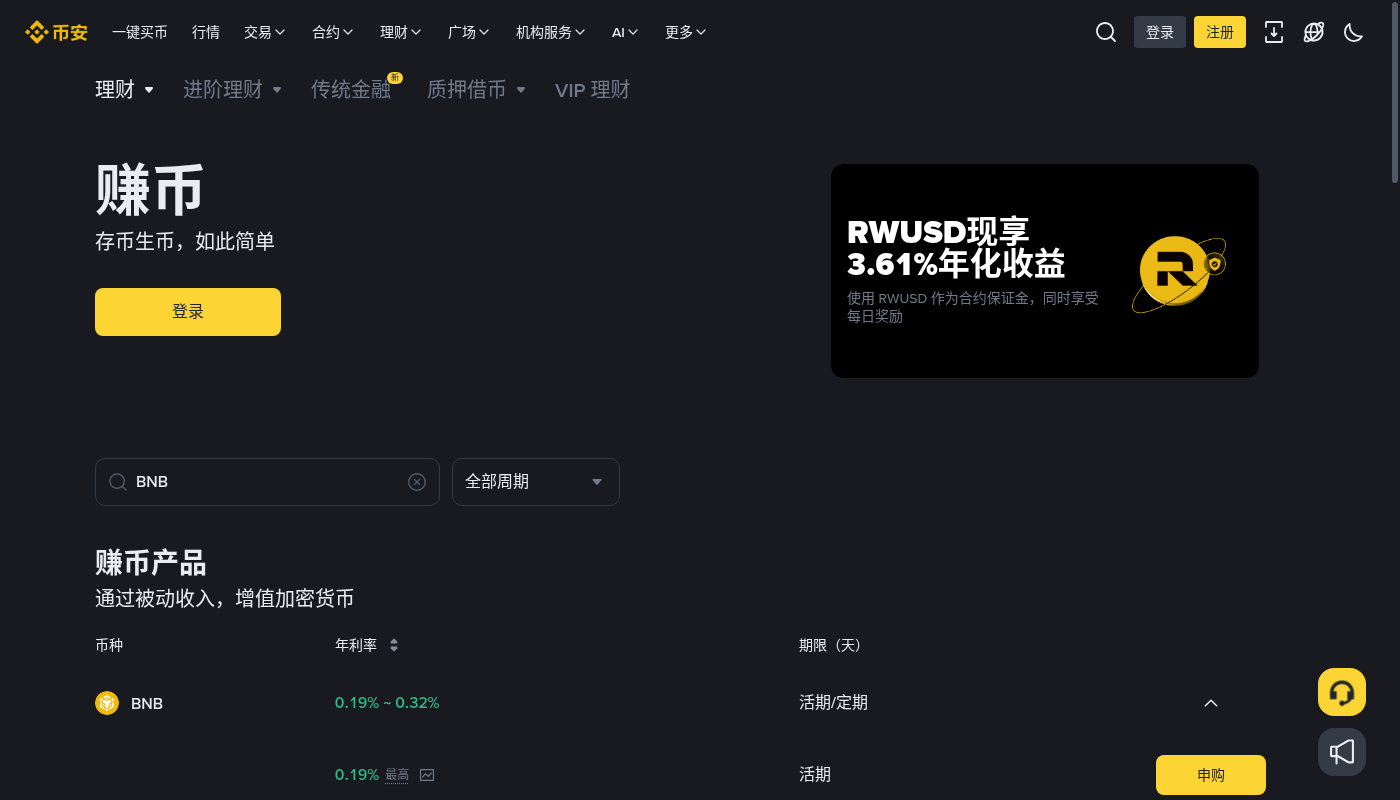Click the 申购 button for 活期 product
Viewport: 1400px width, 800px height.
[1211, 775]
